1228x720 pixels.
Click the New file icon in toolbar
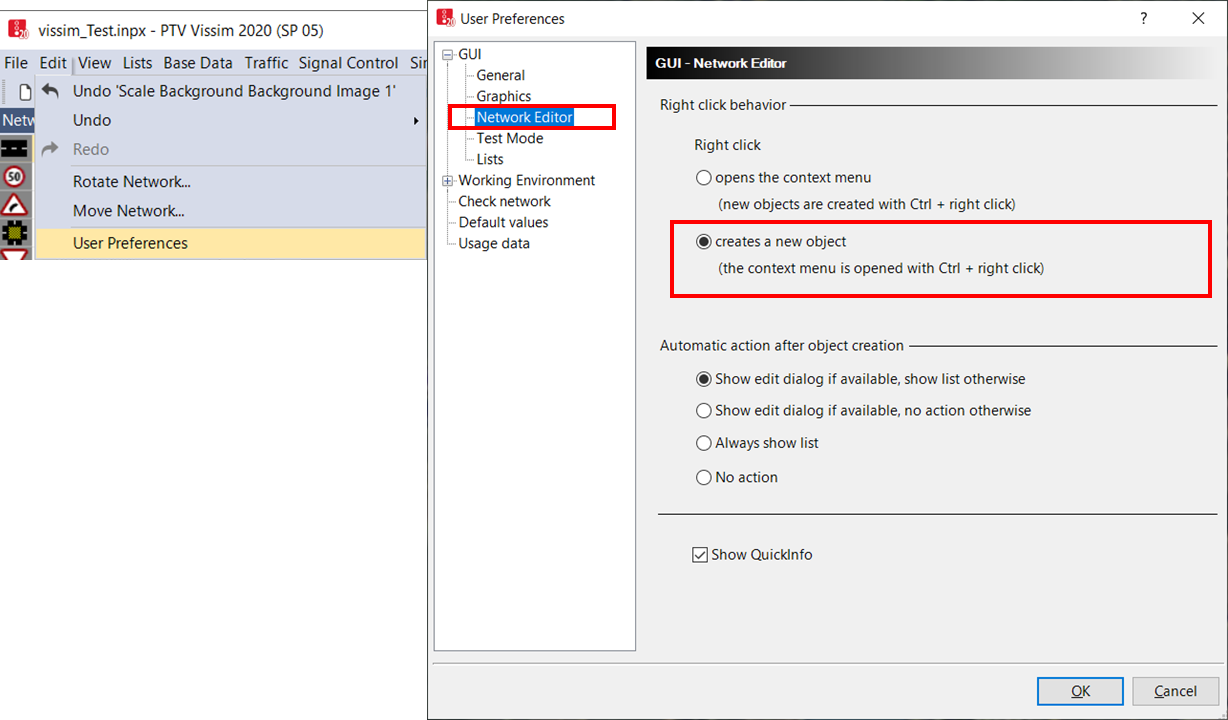pos(26,91)
